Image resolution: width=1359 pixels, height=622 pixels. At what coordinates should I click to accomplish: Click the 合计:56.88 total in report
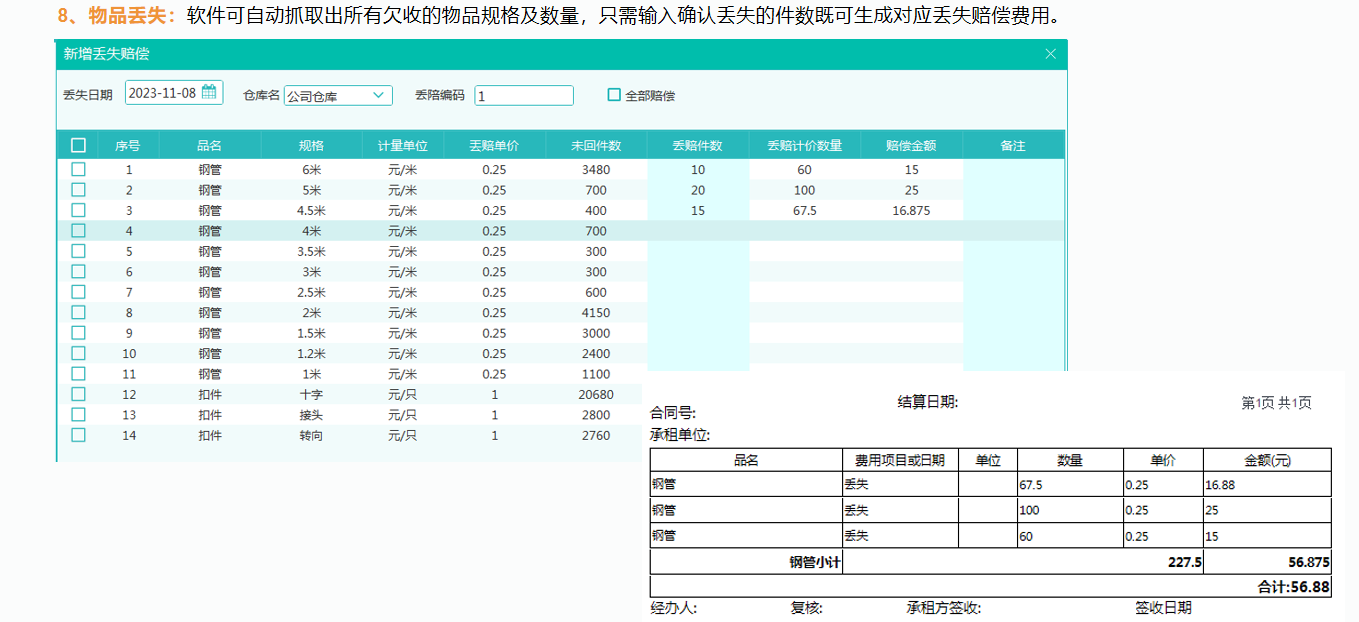[x=1293, y=587]
